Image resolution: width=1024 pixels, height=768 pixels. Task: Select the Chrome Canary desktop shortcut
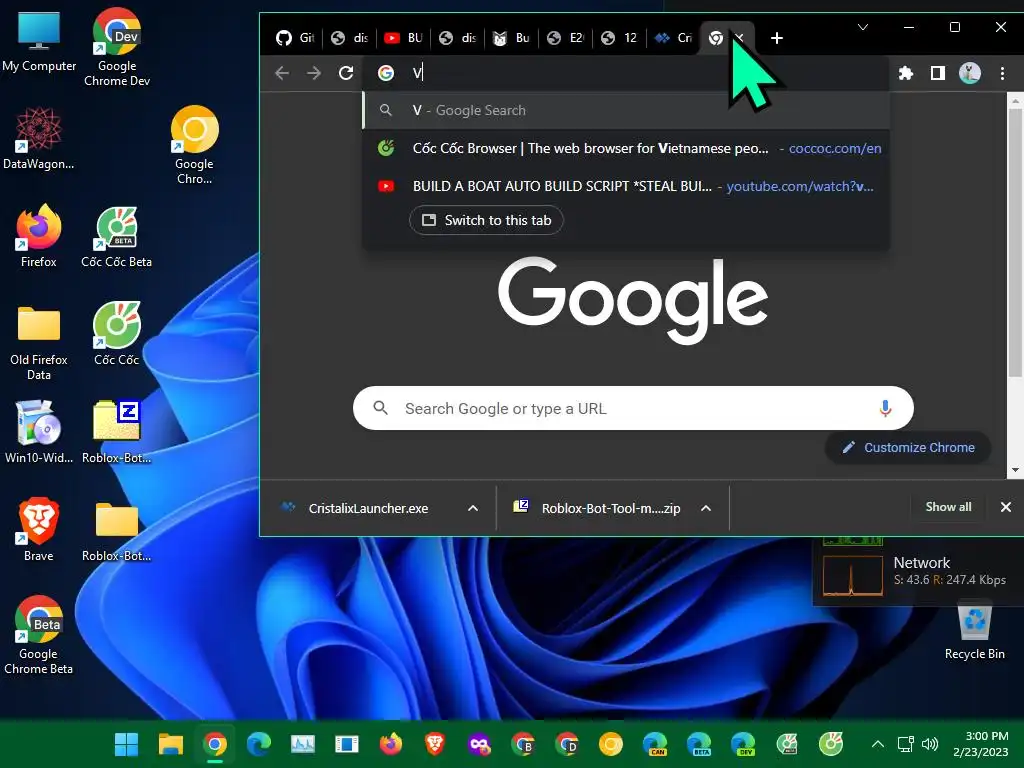[194, 145]
